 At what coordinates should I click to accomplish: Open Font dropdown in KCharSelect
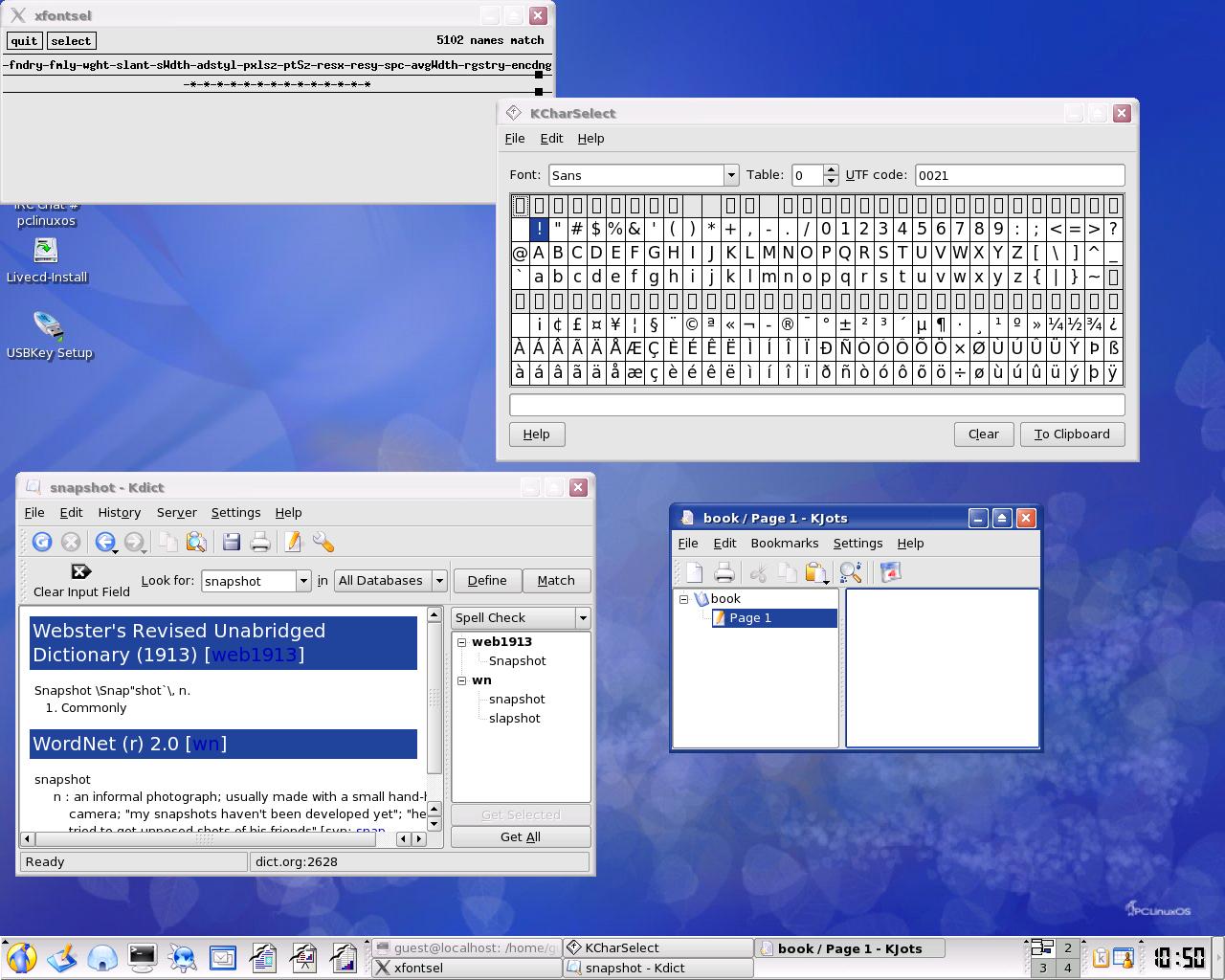point(731,175)
